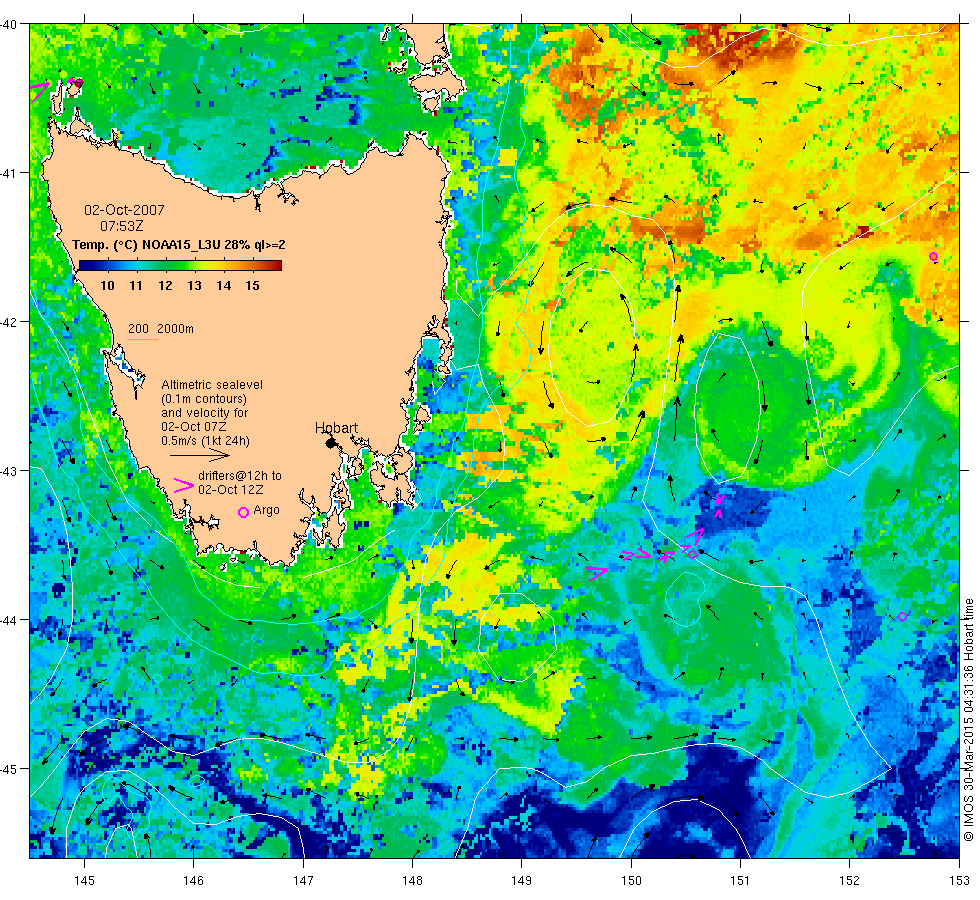
Task: Click the Argo float marker near 150.5E, 43.6S
Action: pyautogui.click(x=692, y=554)
